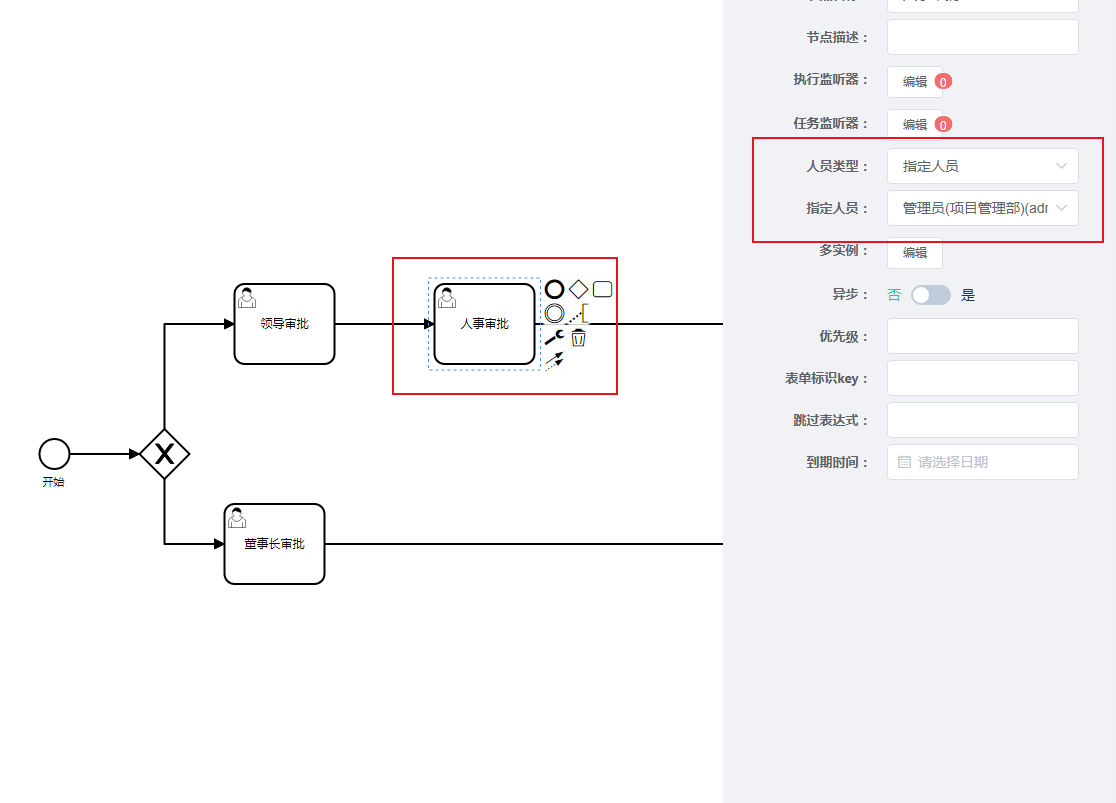Add text annotation from context pad

tap(579, 314)
